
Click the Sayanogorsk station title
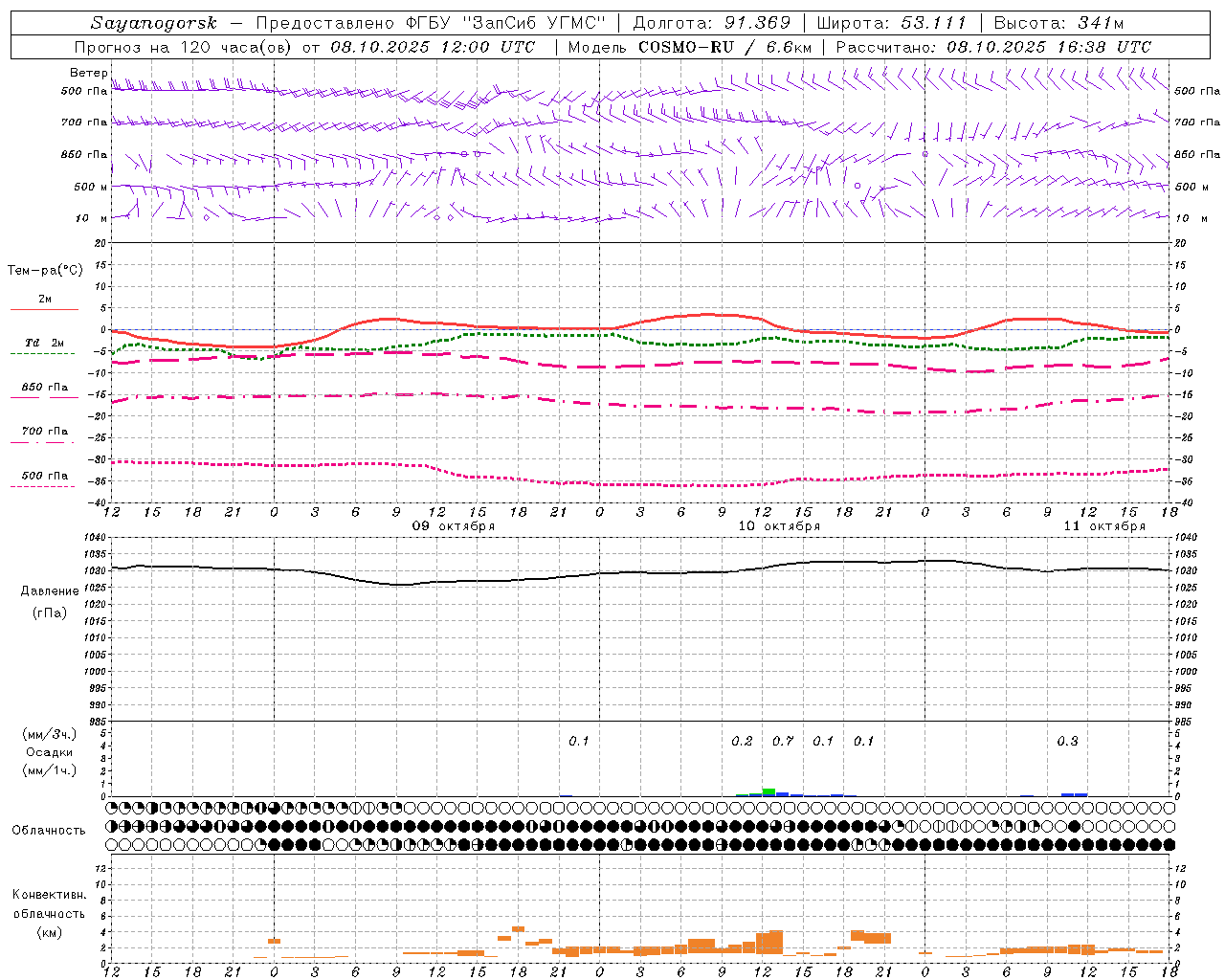pos(154,23)
